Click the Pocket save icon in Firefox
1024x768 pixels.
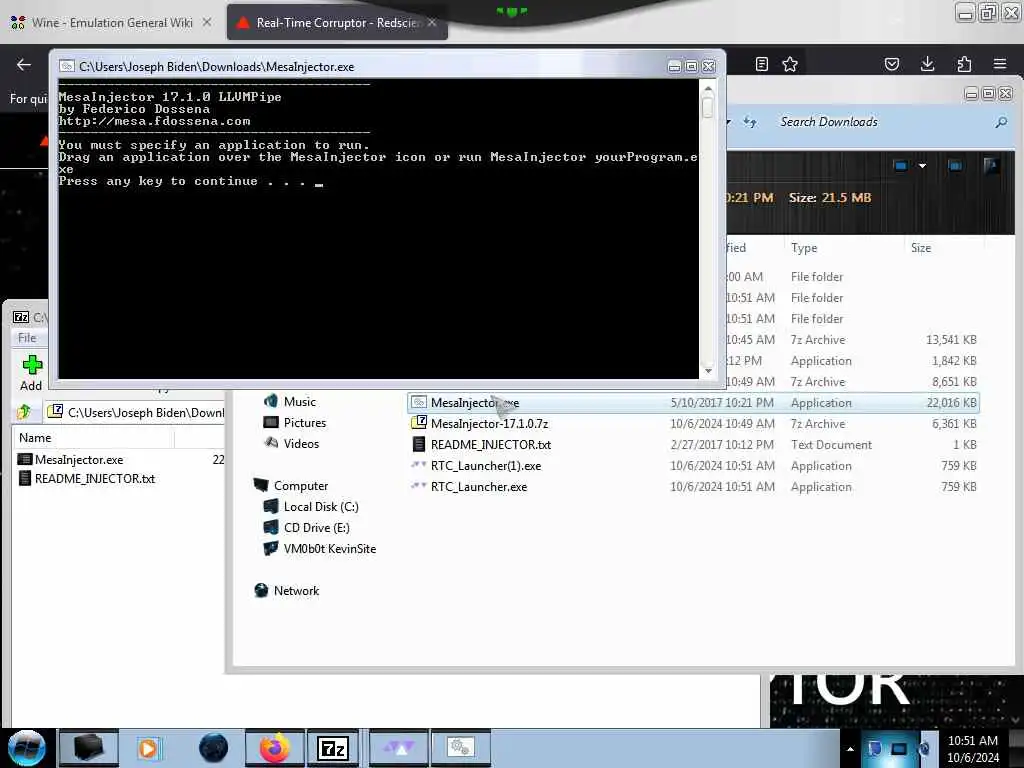click(x=892, y=64)
